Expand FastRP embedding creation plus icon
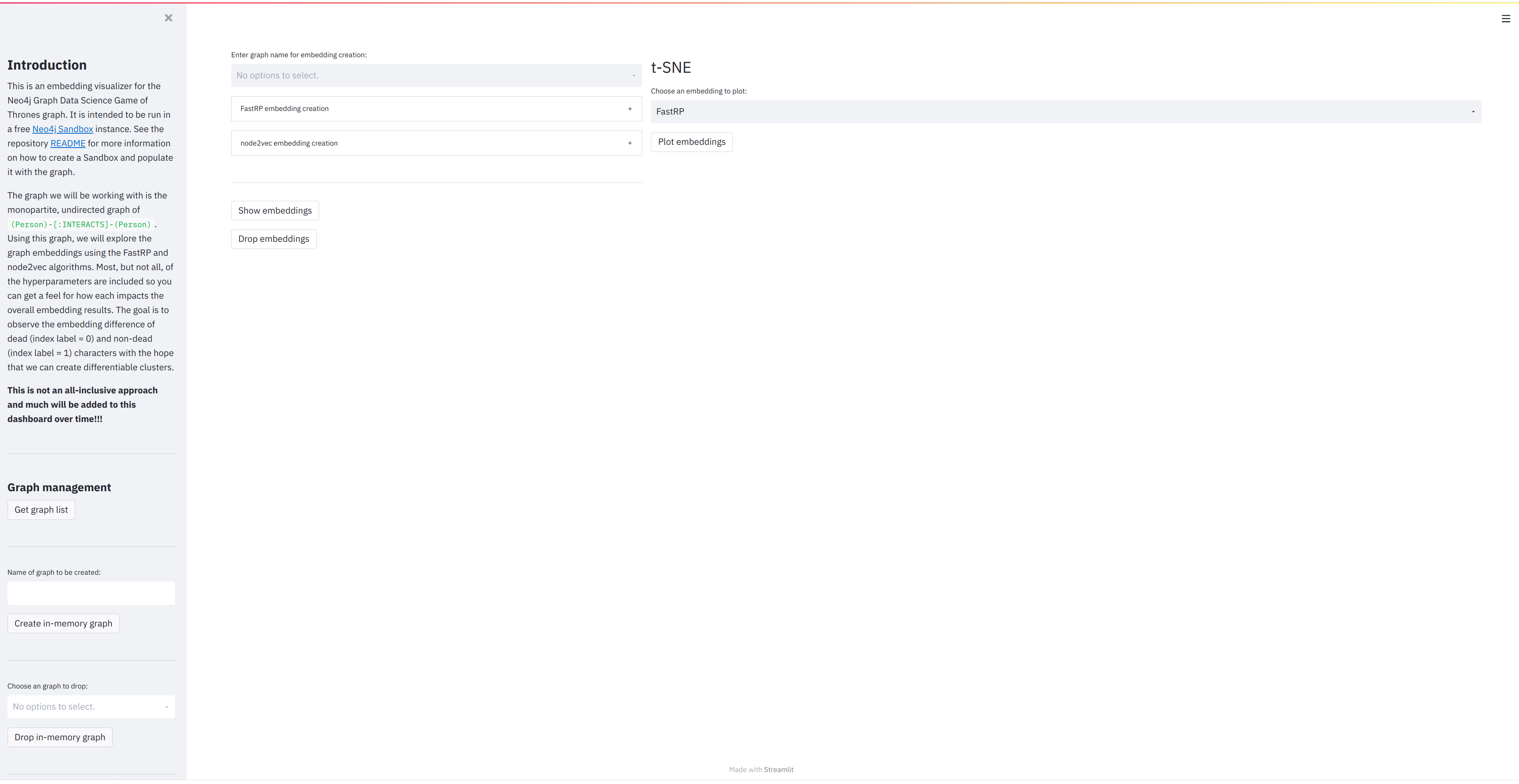This screenshot has height=784, width=1519. click(630, 109)
